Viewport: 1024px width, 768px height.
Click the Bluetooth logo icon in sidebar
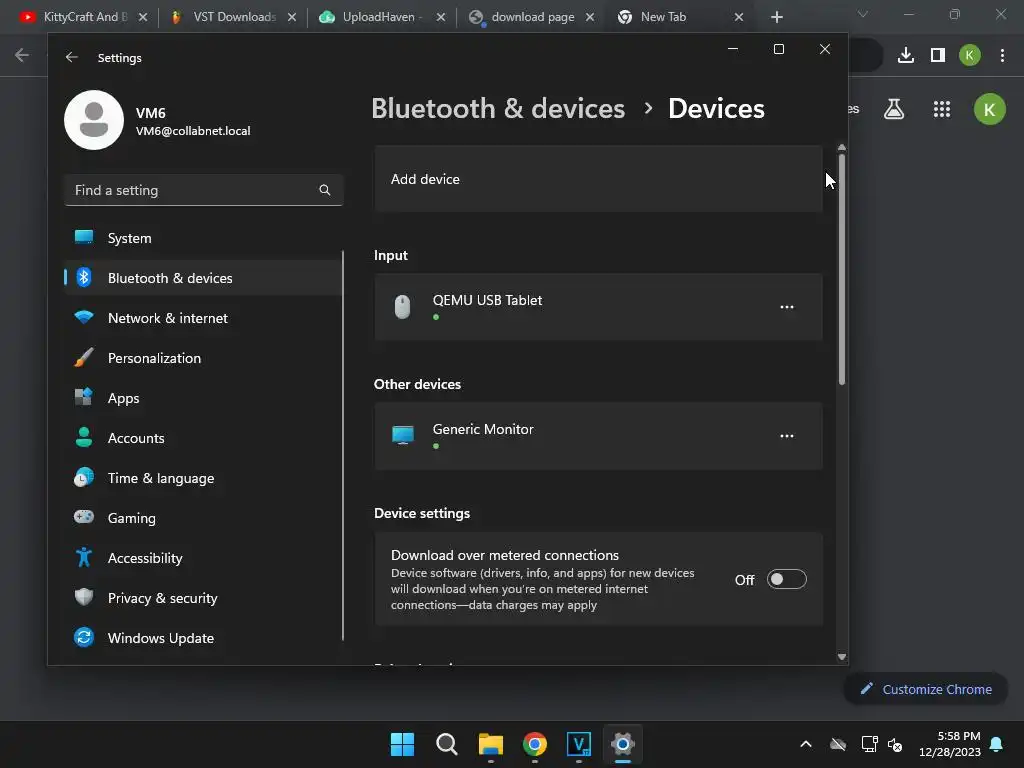[x=84, y=278]
